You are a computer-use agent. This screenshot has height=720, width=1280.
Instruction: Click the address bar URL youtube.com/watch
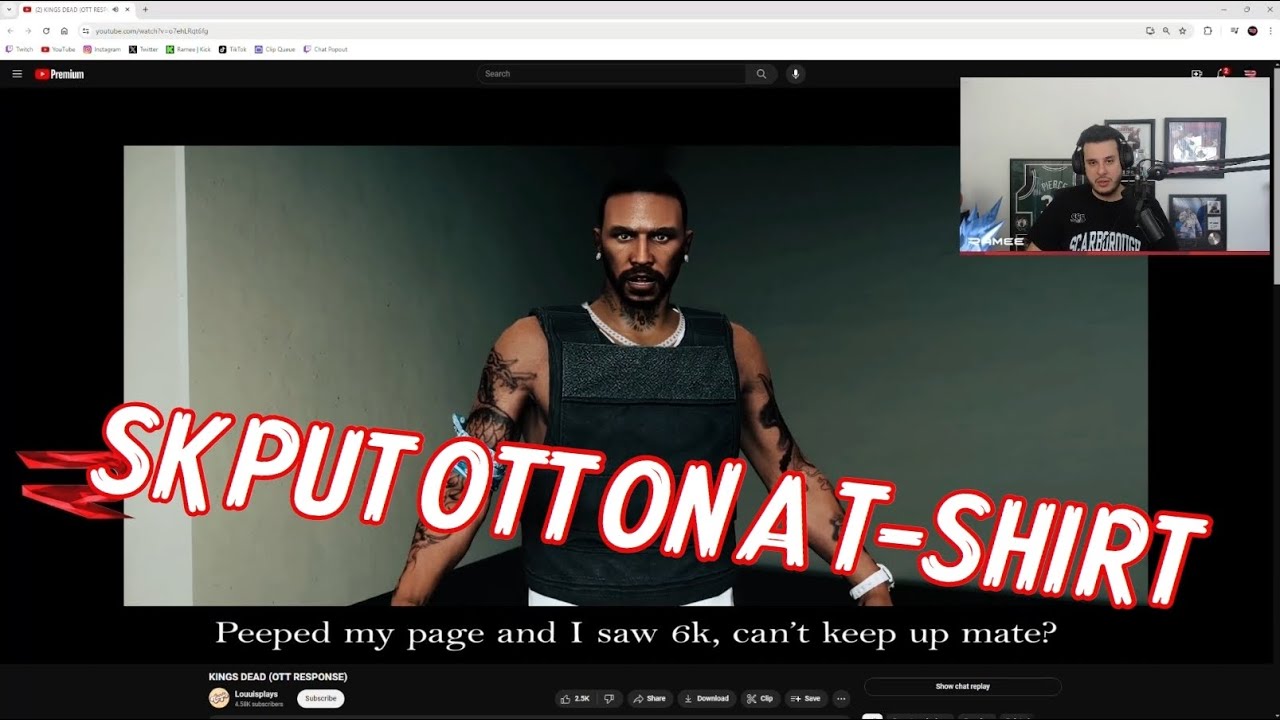coord(152,31)
